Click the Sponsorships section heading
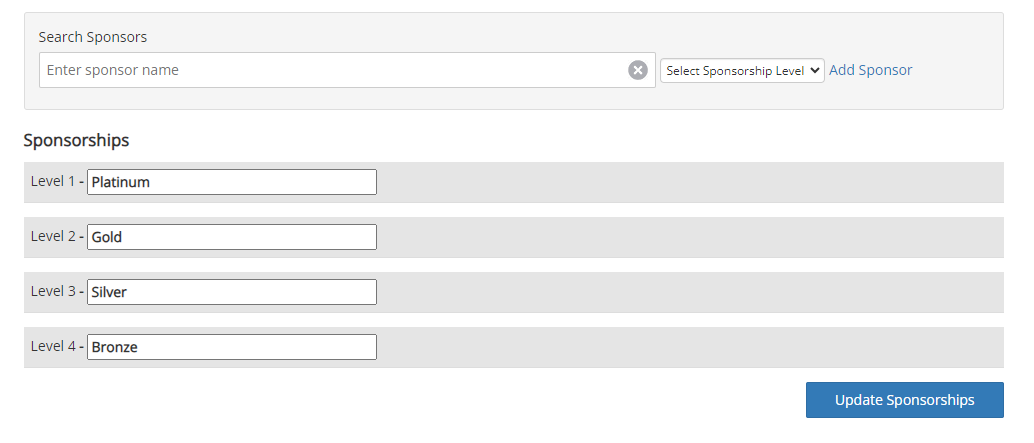Screen dimensions: 1034x443 tap(76, 140)
